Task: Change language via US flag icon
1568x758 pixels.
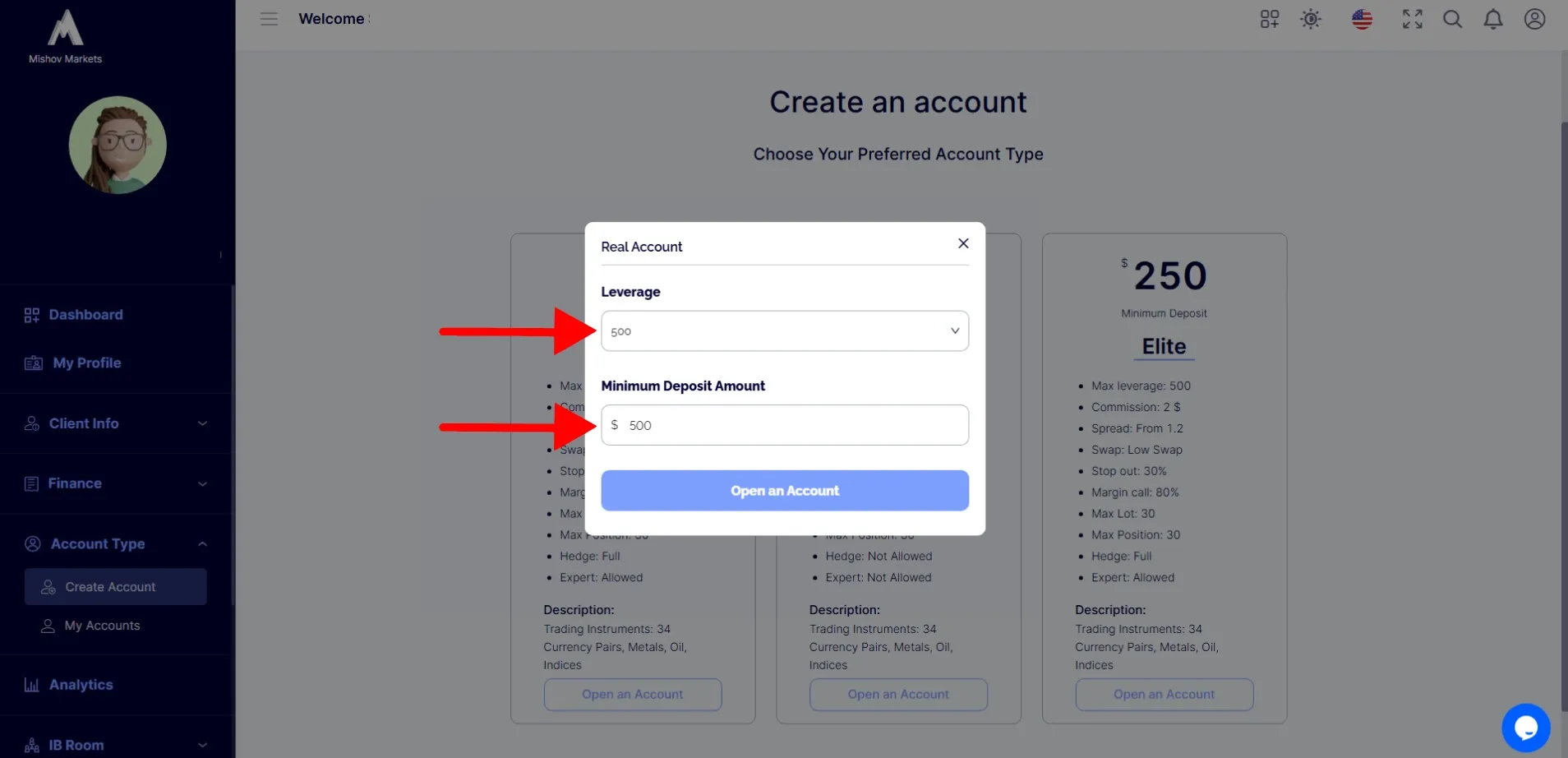Action: pyautogui.click(x=1362, y=19)
